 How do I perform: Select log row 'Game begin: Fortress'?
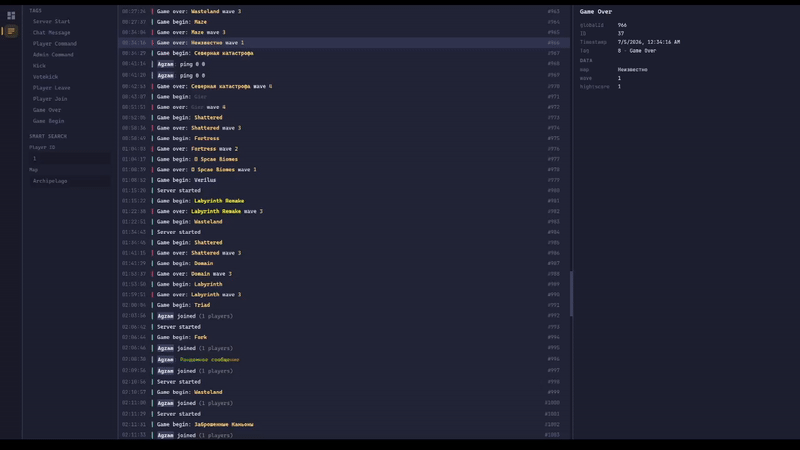pyautogui.click(x=344, y=138)
